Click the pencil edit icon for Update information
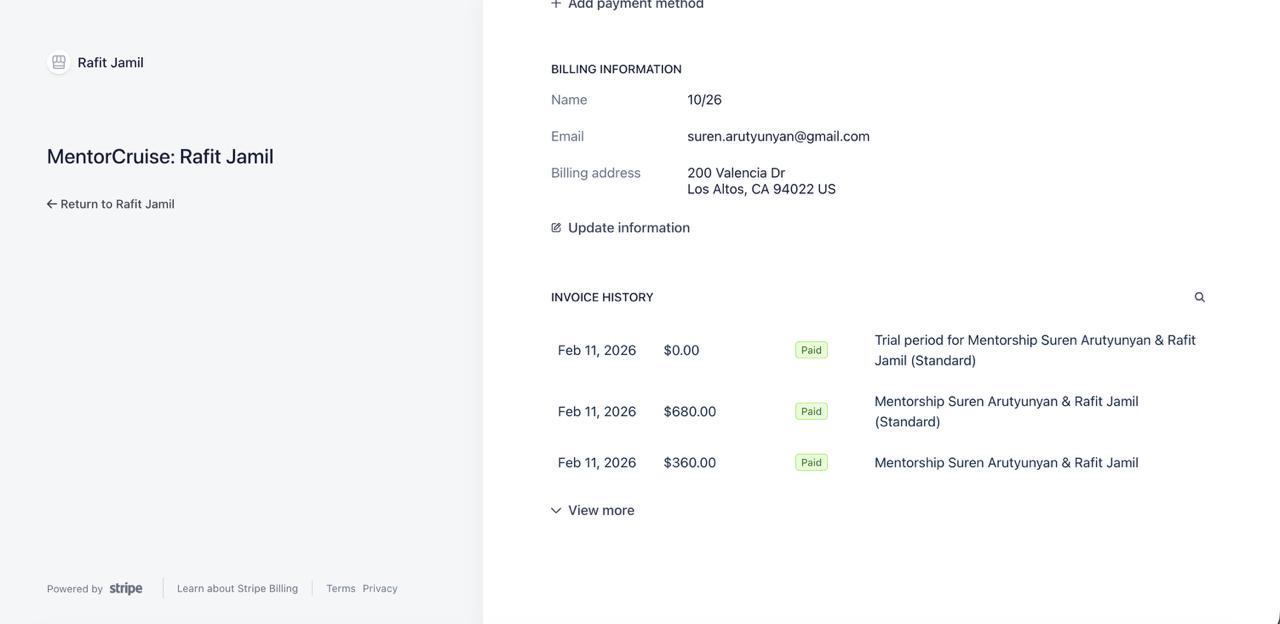 [556, 228]
